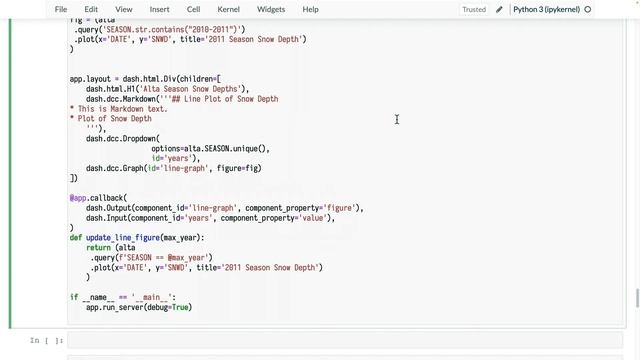This screenshot has width=640, height=360.
Task: Click on 'dash.dcc.Dropdown(' line
Action: pyautogui.click(x=122, y=138)
